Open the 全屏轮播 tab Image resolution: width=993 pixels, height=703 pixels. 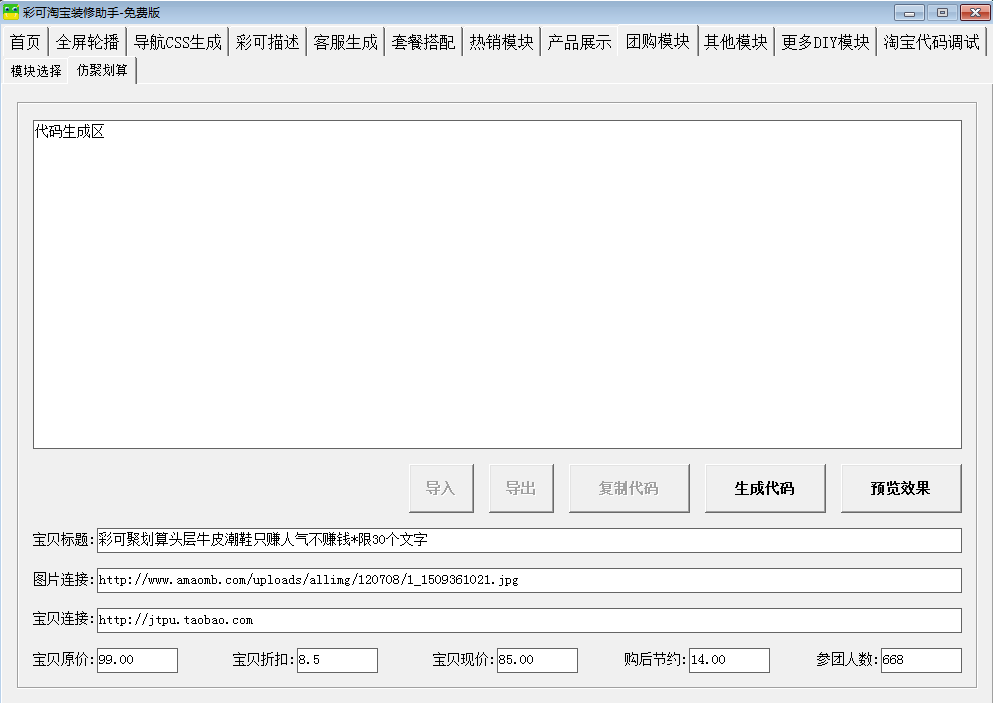point(87,43)
